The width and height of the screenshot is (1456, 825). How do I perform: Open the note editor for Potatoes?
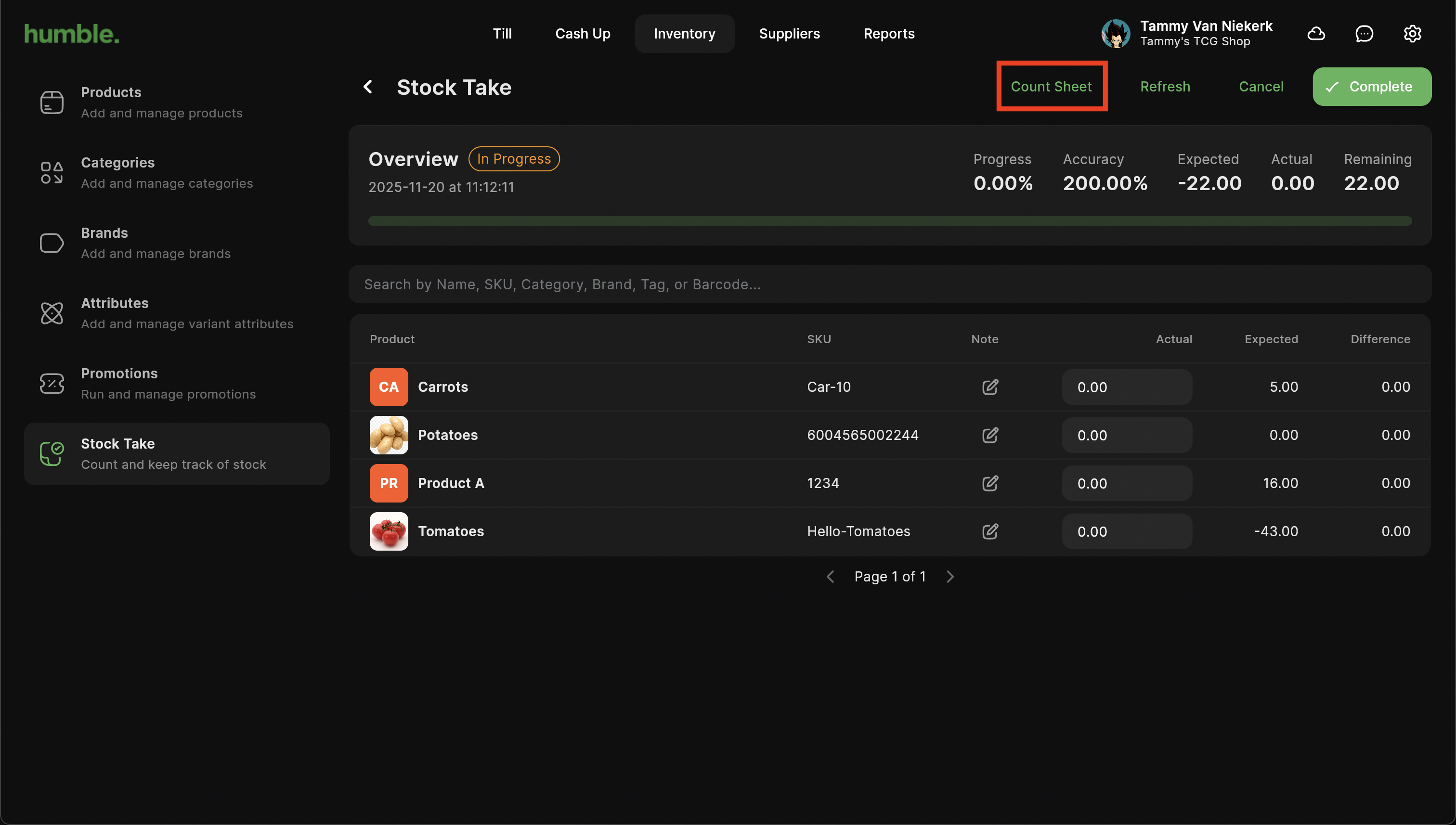(x=989, y=435)
